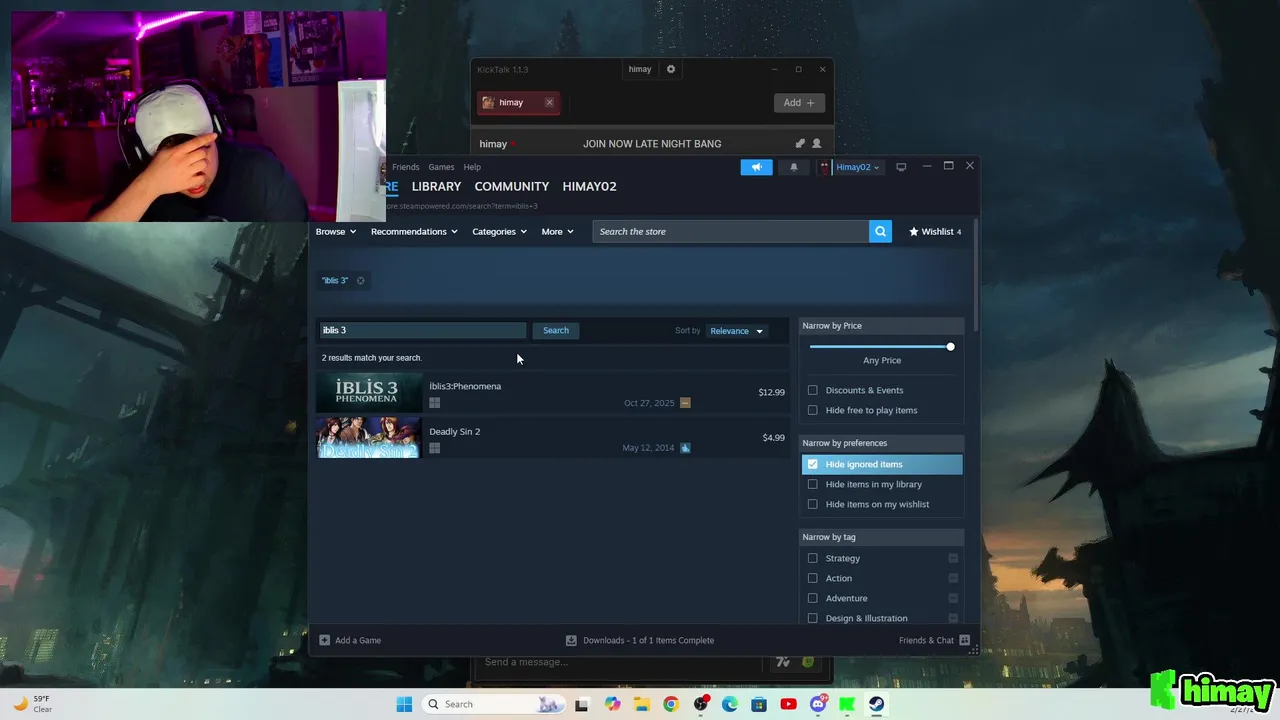Open Discord from the taskbar
The height and width of the screenshot is (720, 1280).
pos(818,704)
